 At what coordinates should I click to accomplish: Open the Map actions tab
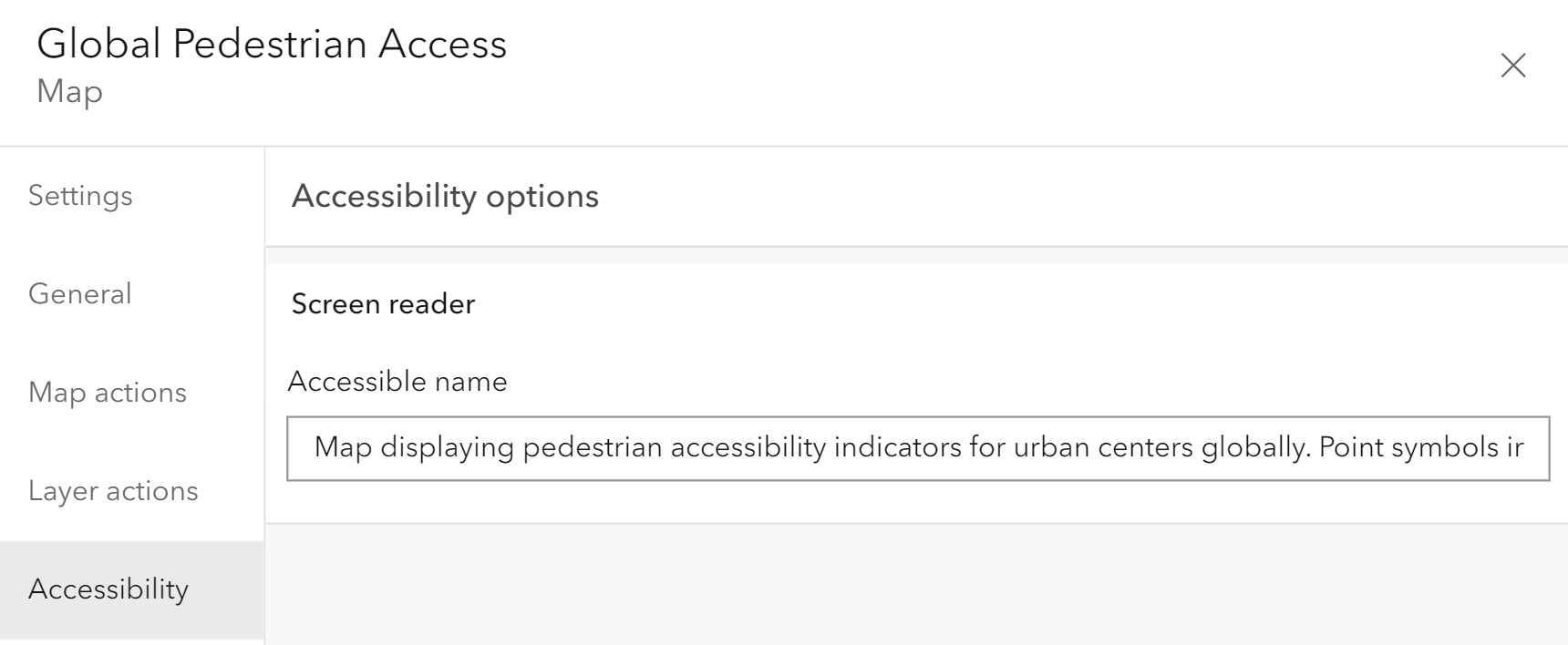click(108, 393)
